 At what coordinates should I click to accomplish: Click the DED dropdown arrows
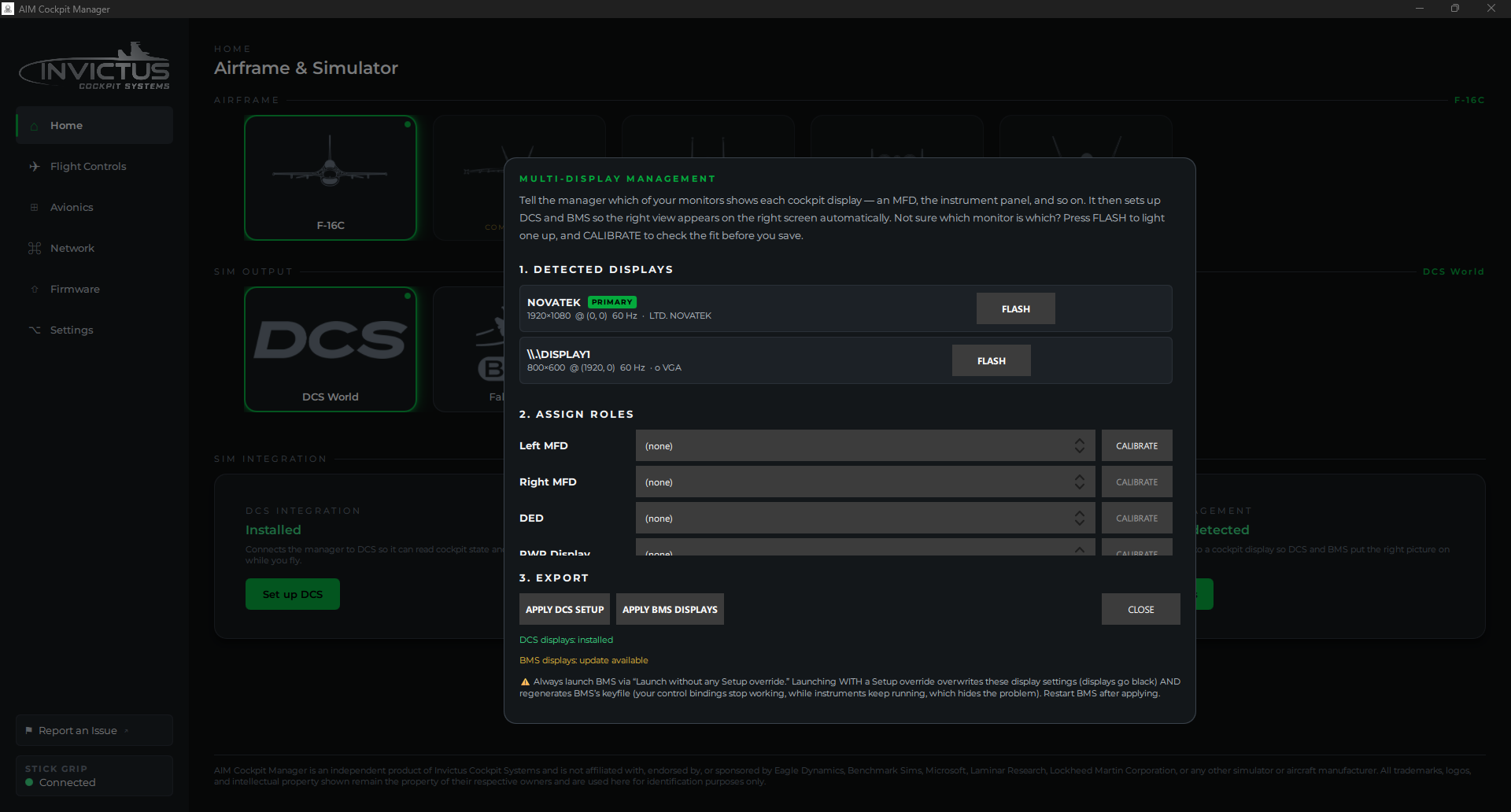[1080, 518]
